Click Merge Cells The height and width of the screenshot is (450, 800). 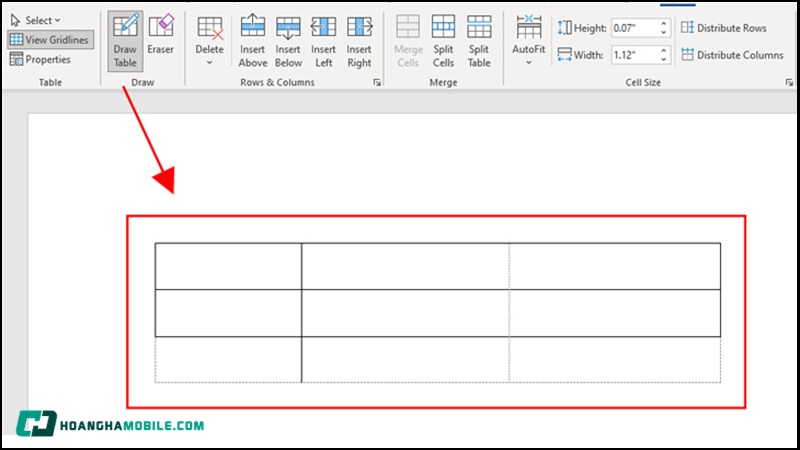(408, 41)
